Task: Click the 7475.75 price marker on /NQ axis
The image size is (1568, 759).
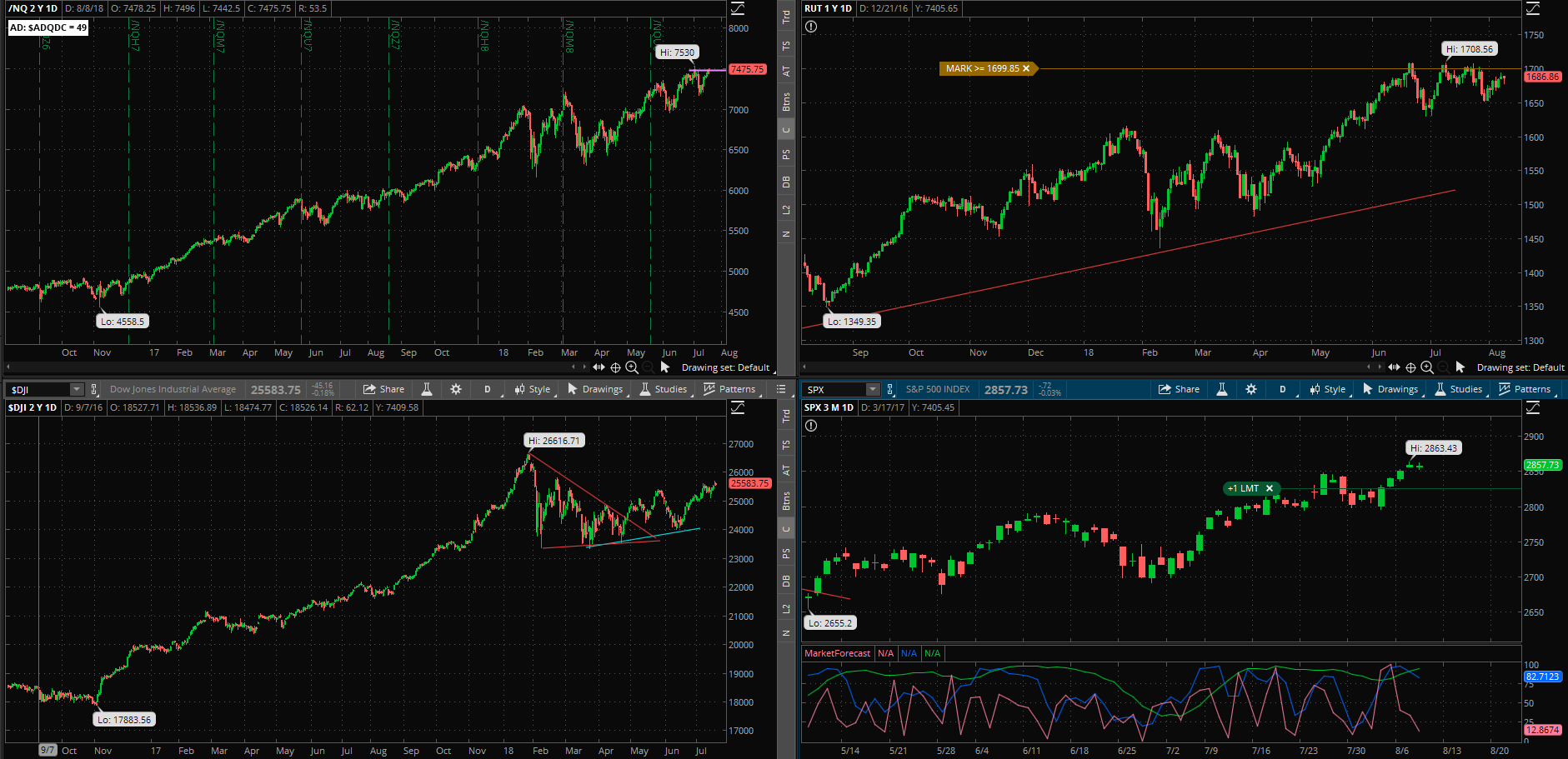Action: [x=747, y=69]
